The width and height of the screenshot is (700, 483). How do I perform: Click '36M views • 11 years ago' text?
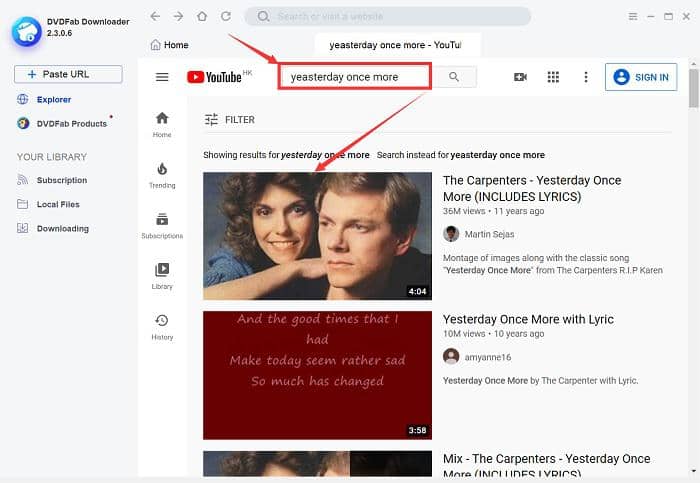click(493, 211)
